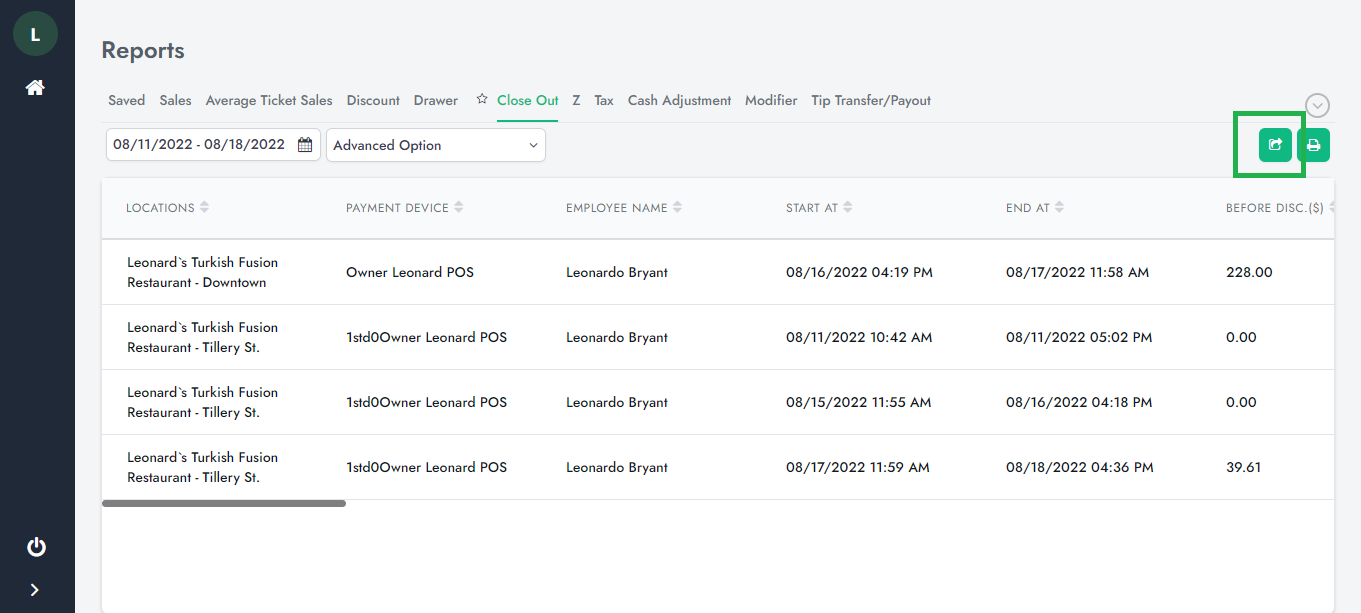Click the power logout icon
This screenshot has height=613, width=1361.
coord(36,547)
